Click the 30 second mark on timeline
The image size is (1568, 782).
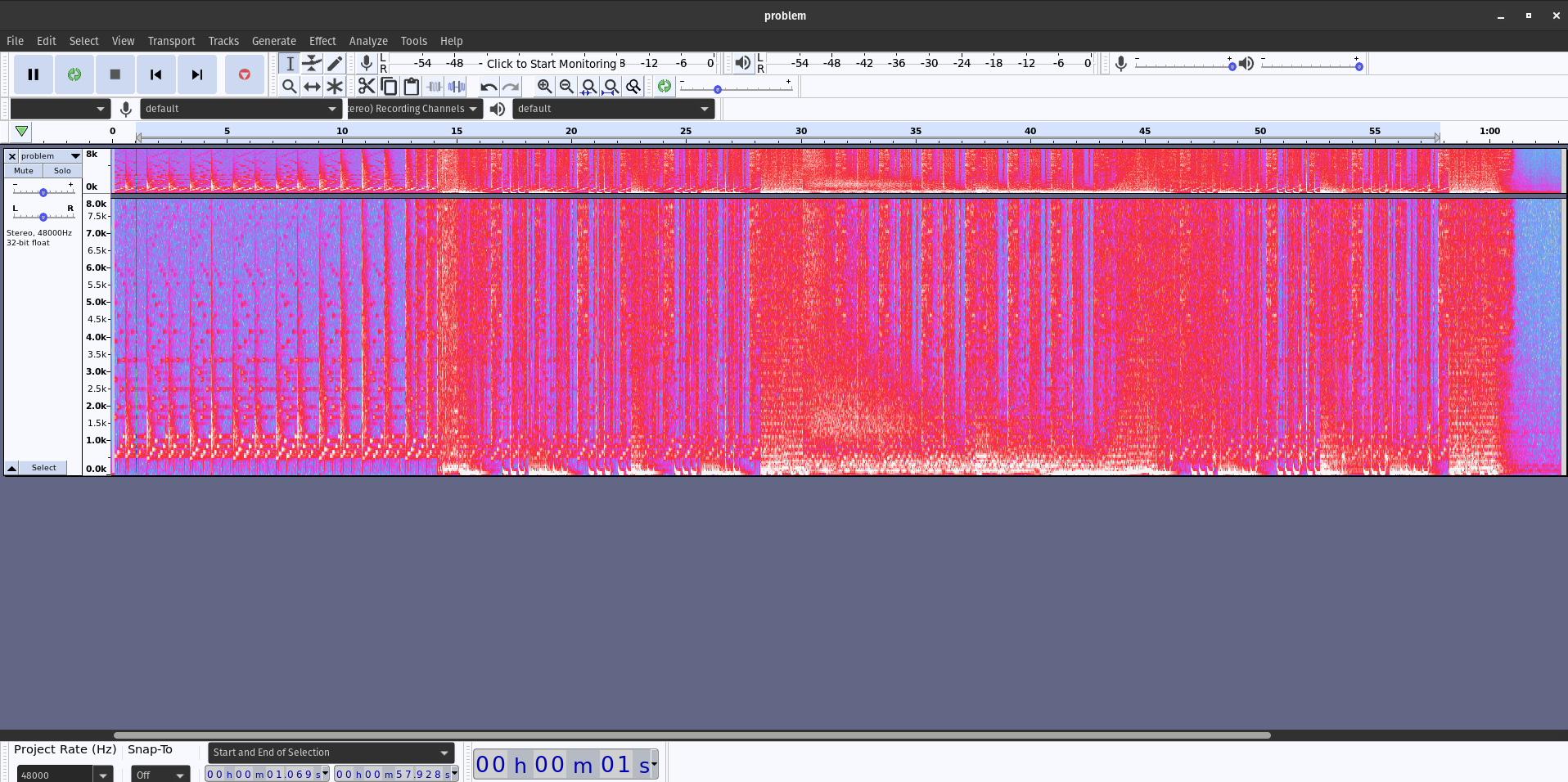tap(801, 131)
